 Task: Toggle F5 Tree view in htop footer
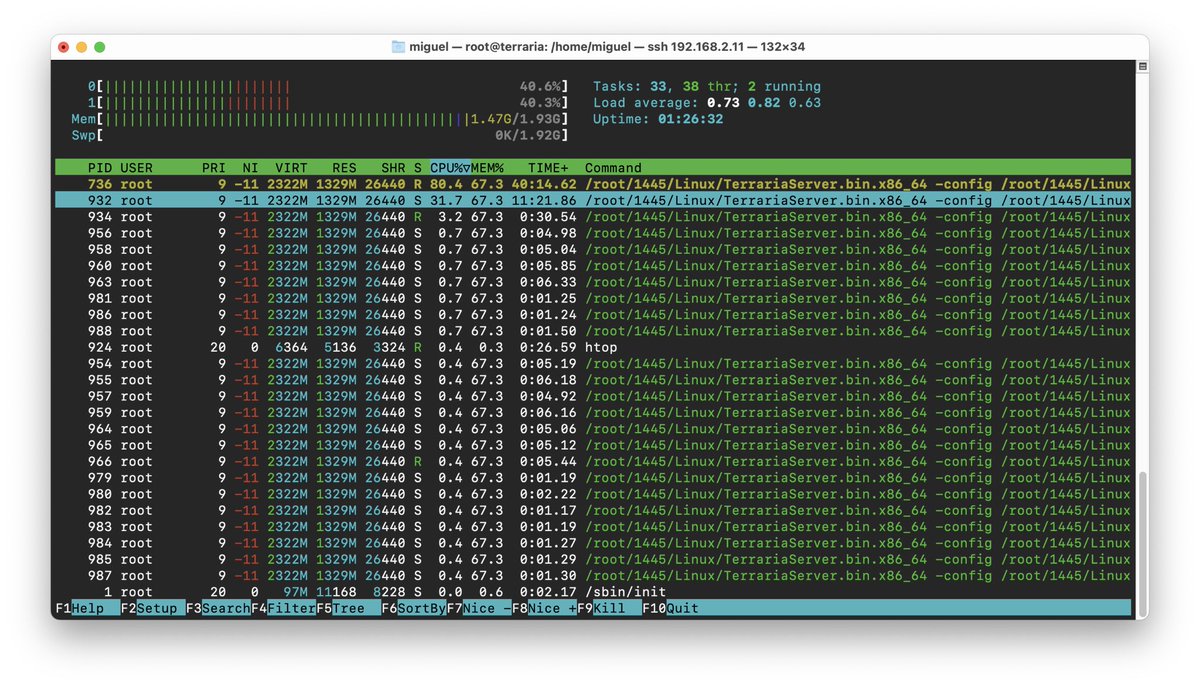[x=348, y=608]
